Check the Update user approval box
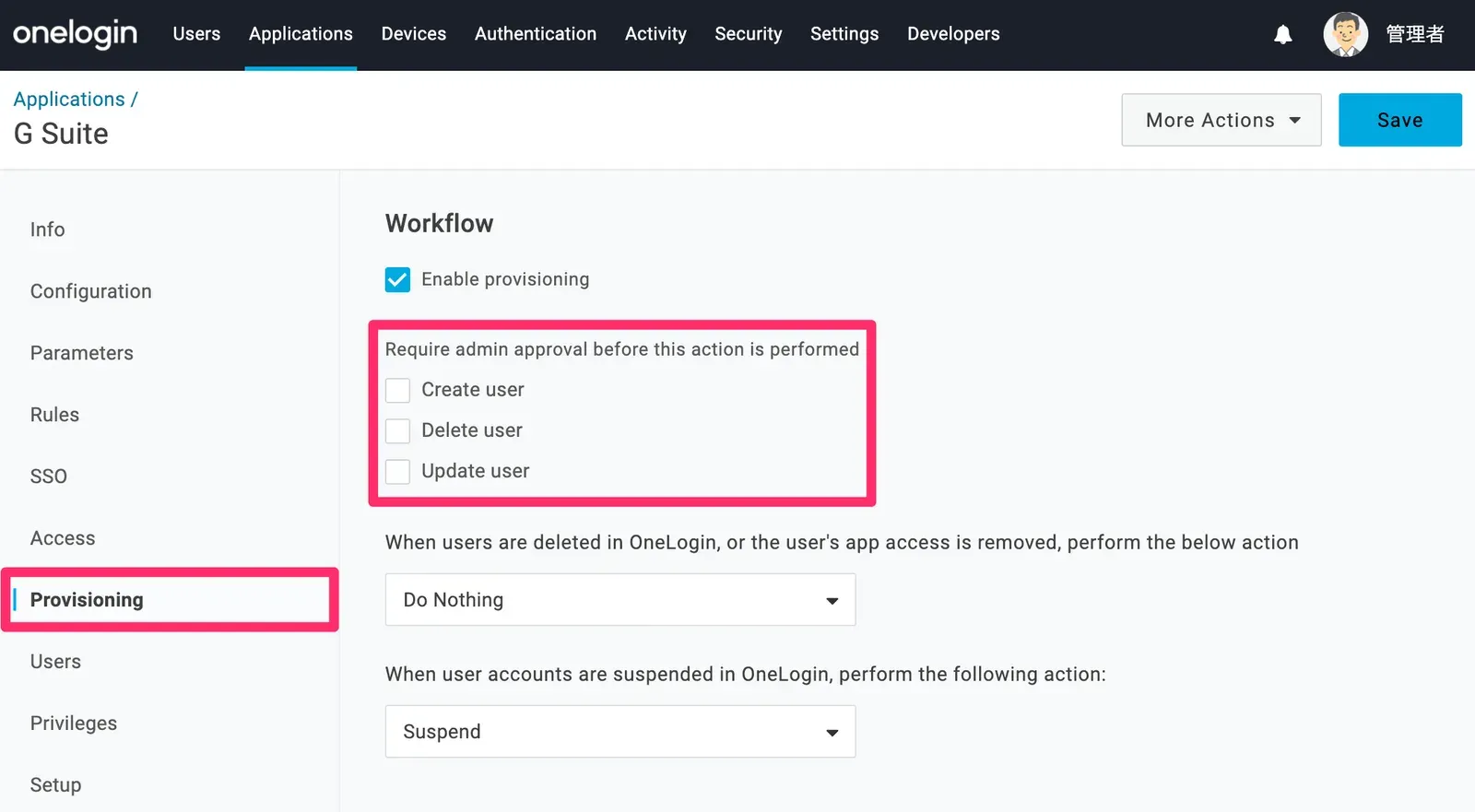Screen dimensions: 1475x812 (397, 471)
